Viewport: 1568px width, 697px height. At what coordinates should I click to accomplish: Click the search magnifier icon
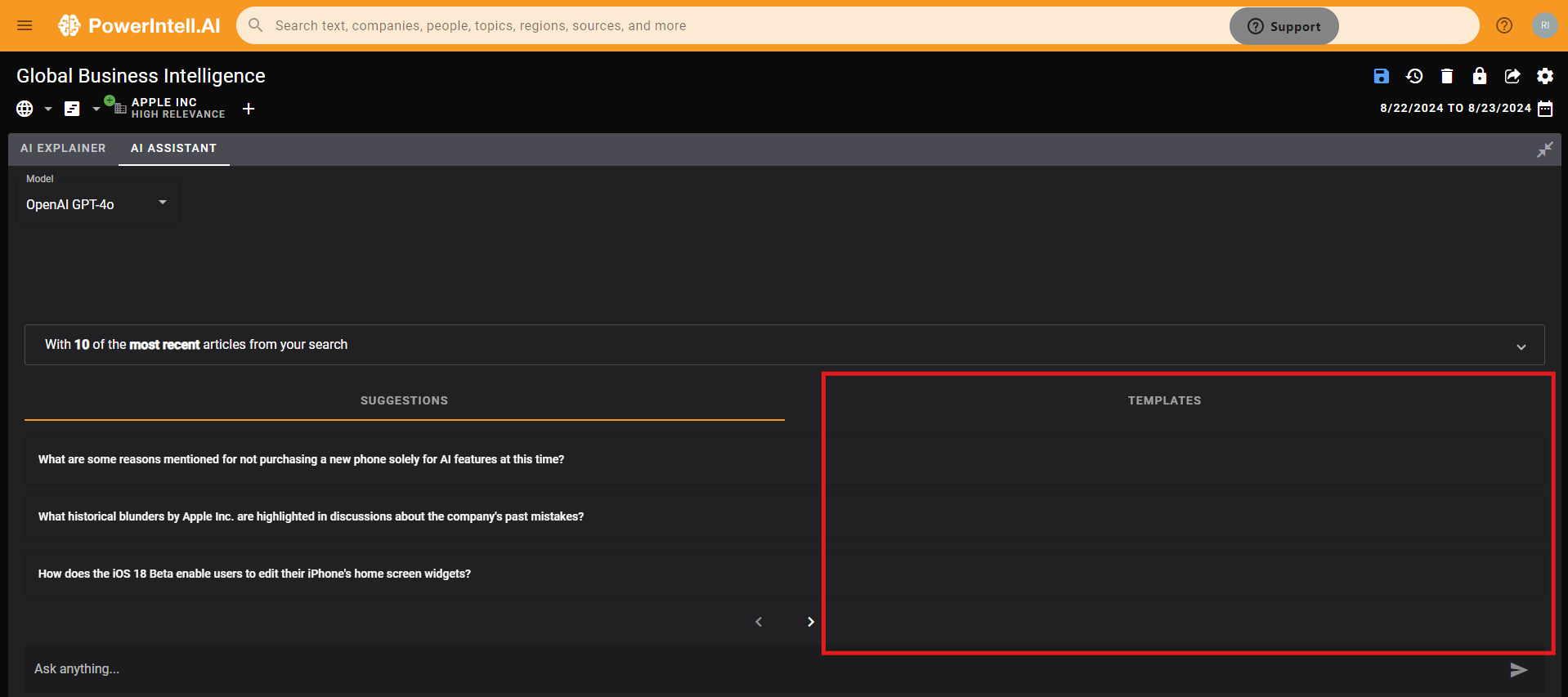[x=256, y=25]
